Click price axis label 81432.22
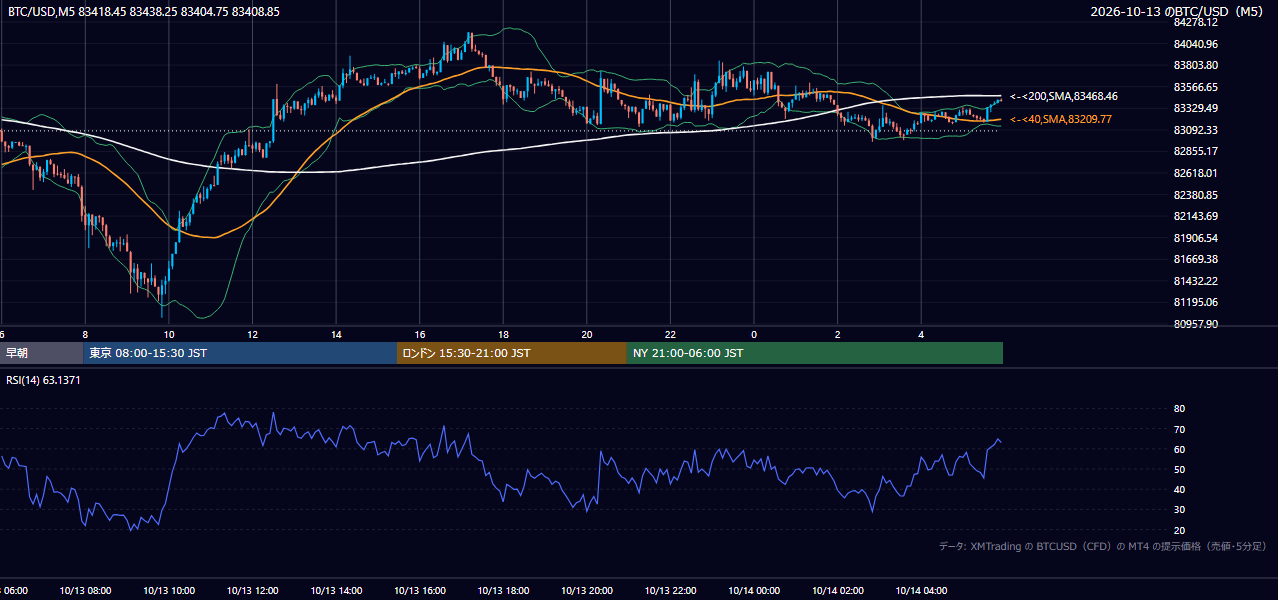This screenshot has width=1278, height=600. 1196,281
